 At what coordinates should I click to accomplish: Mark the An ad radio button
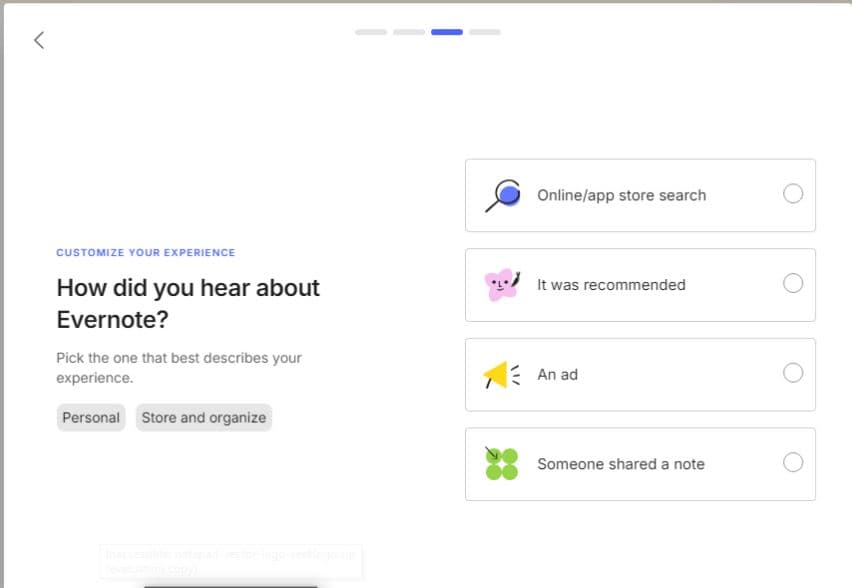point(792,373)
